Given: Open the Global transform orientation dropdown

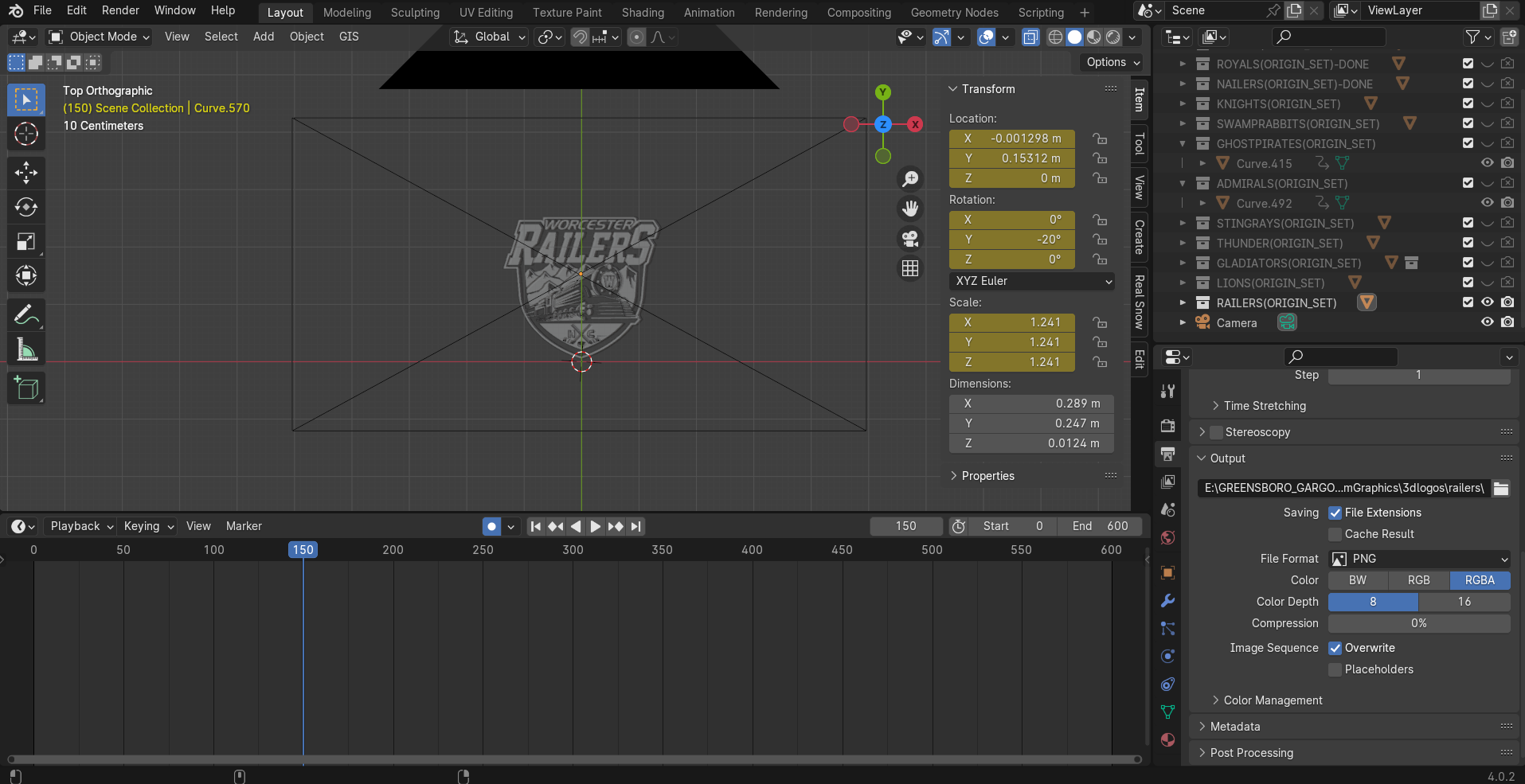Looking at the screenshot, I should (490, 37).
